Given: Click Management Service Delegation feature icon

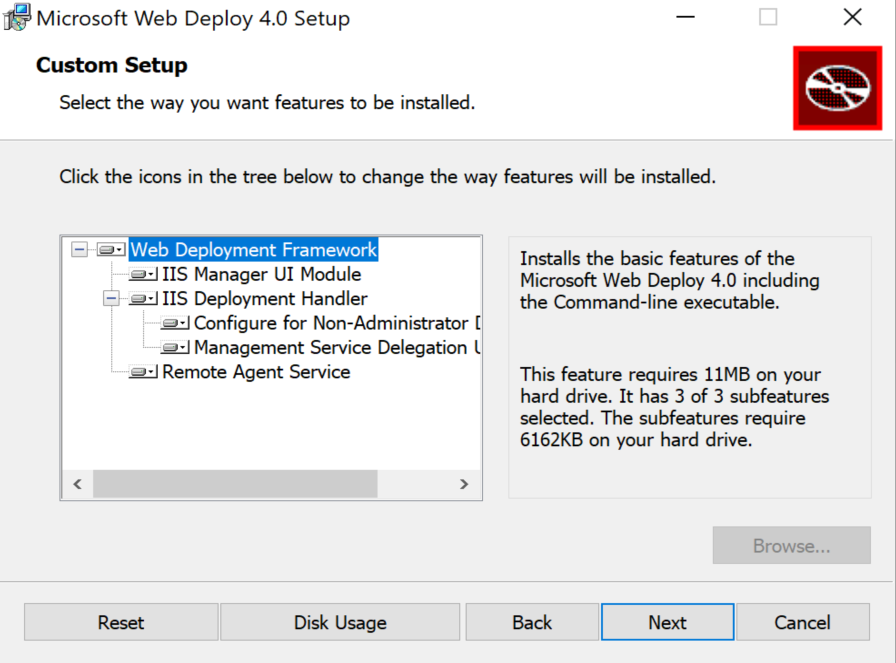Looking at the screenshot, I should [175, 348].
